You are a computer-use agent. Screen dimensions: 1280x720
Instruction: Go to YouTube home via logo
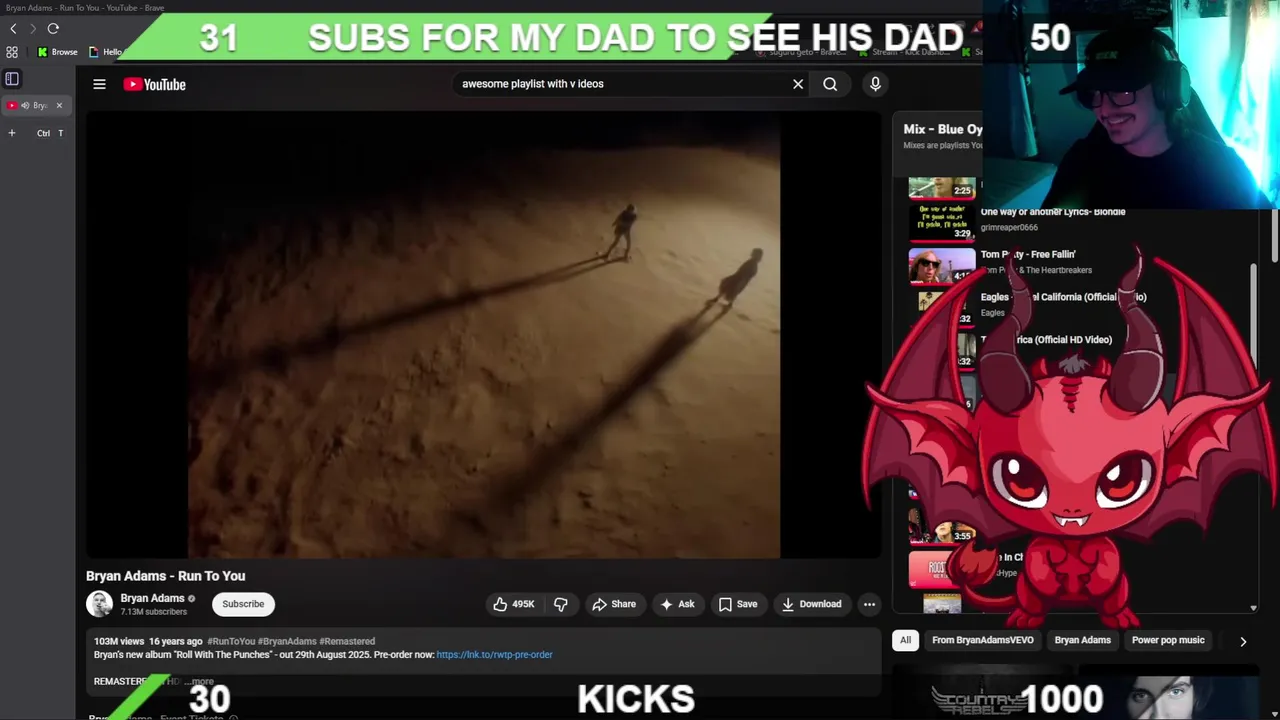[x=155, y=84]
